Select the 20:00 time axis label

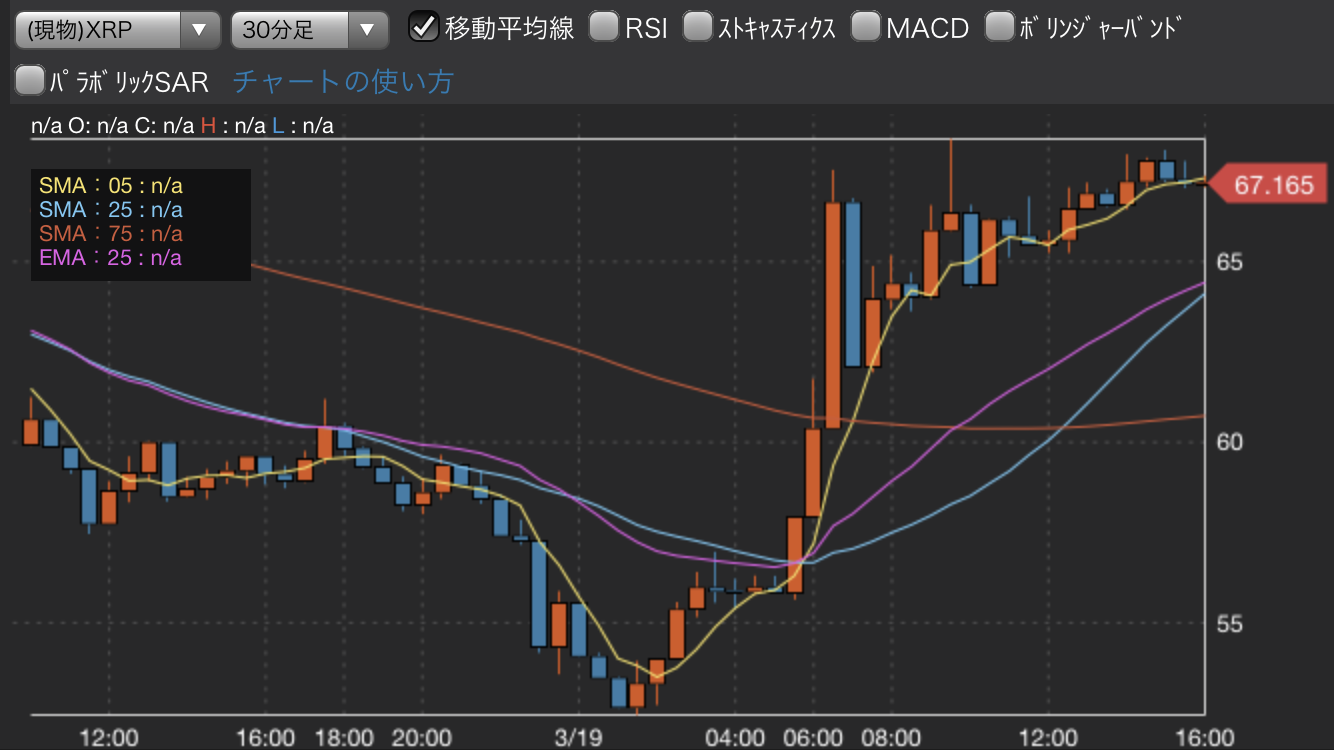point(421,738)
